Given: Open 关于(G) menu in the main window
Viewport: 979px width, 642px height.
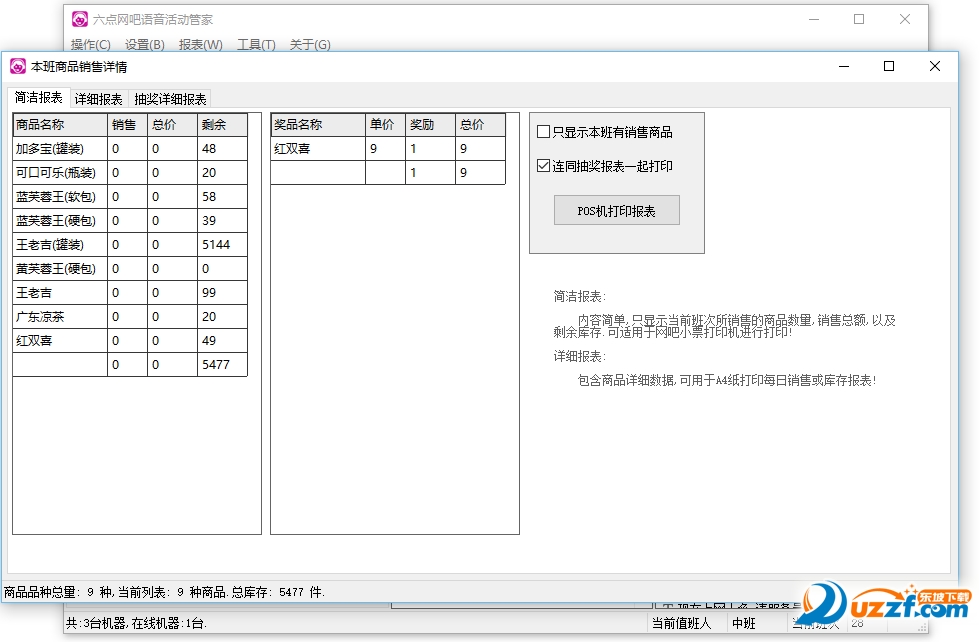Looking at the screenshot, I should (x=310, y=44).
